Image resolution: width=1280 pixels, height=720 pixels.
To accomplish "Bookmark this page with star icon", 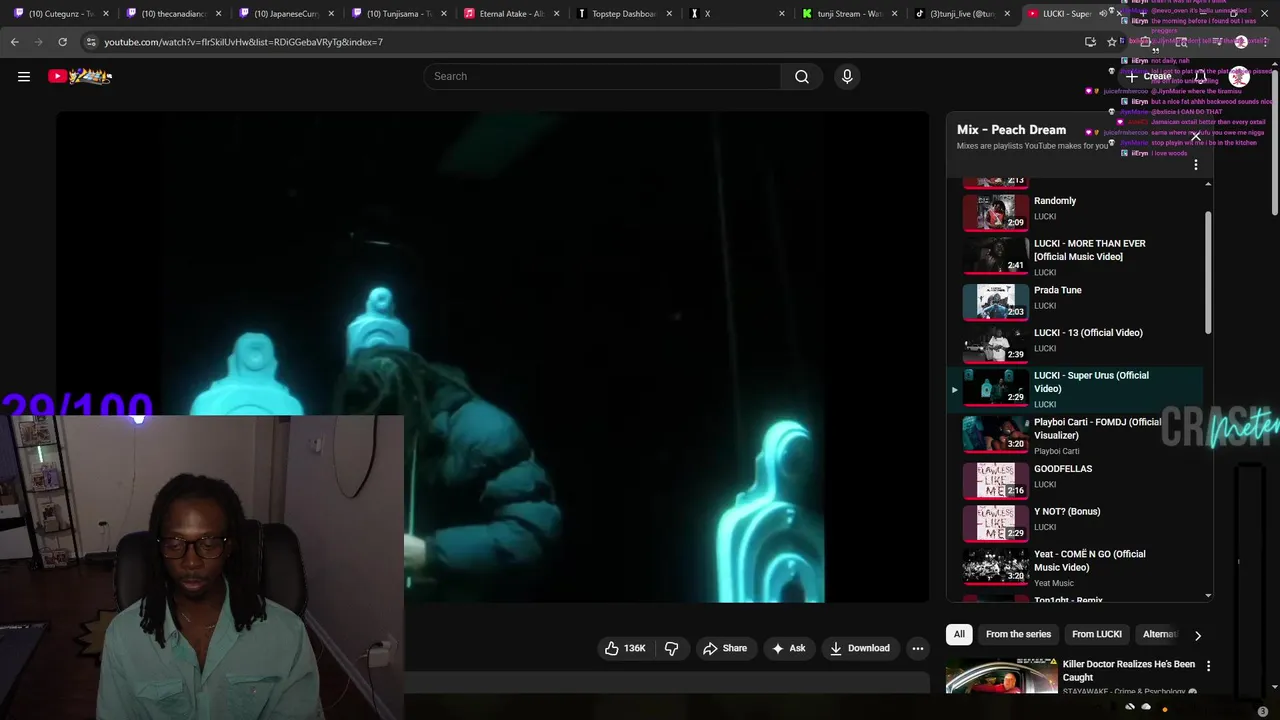I will point(1112,42).
